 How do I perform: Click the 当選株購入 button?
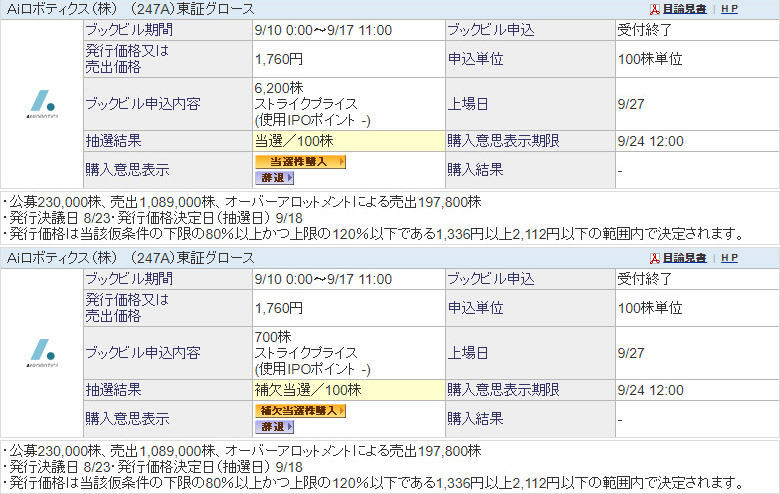coord(300,162)
